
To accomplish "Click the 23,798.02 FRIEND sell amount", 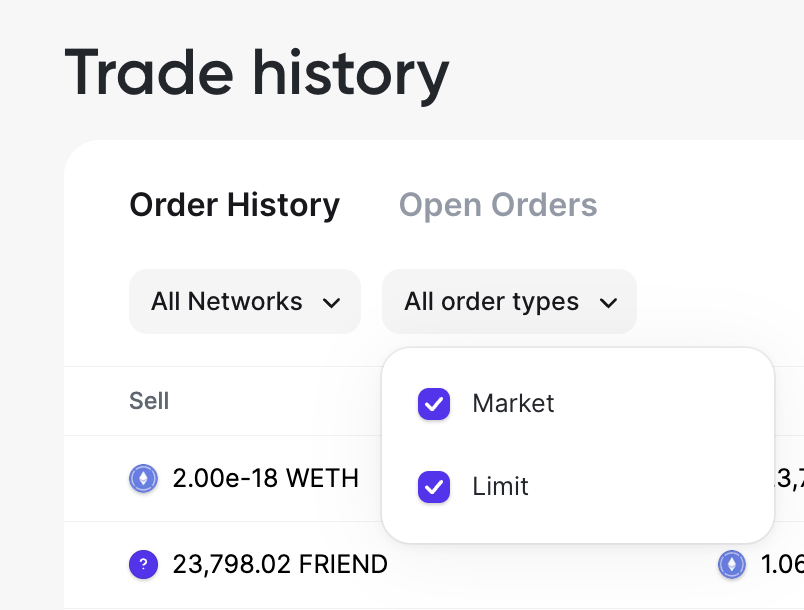I will pos(280,565).
